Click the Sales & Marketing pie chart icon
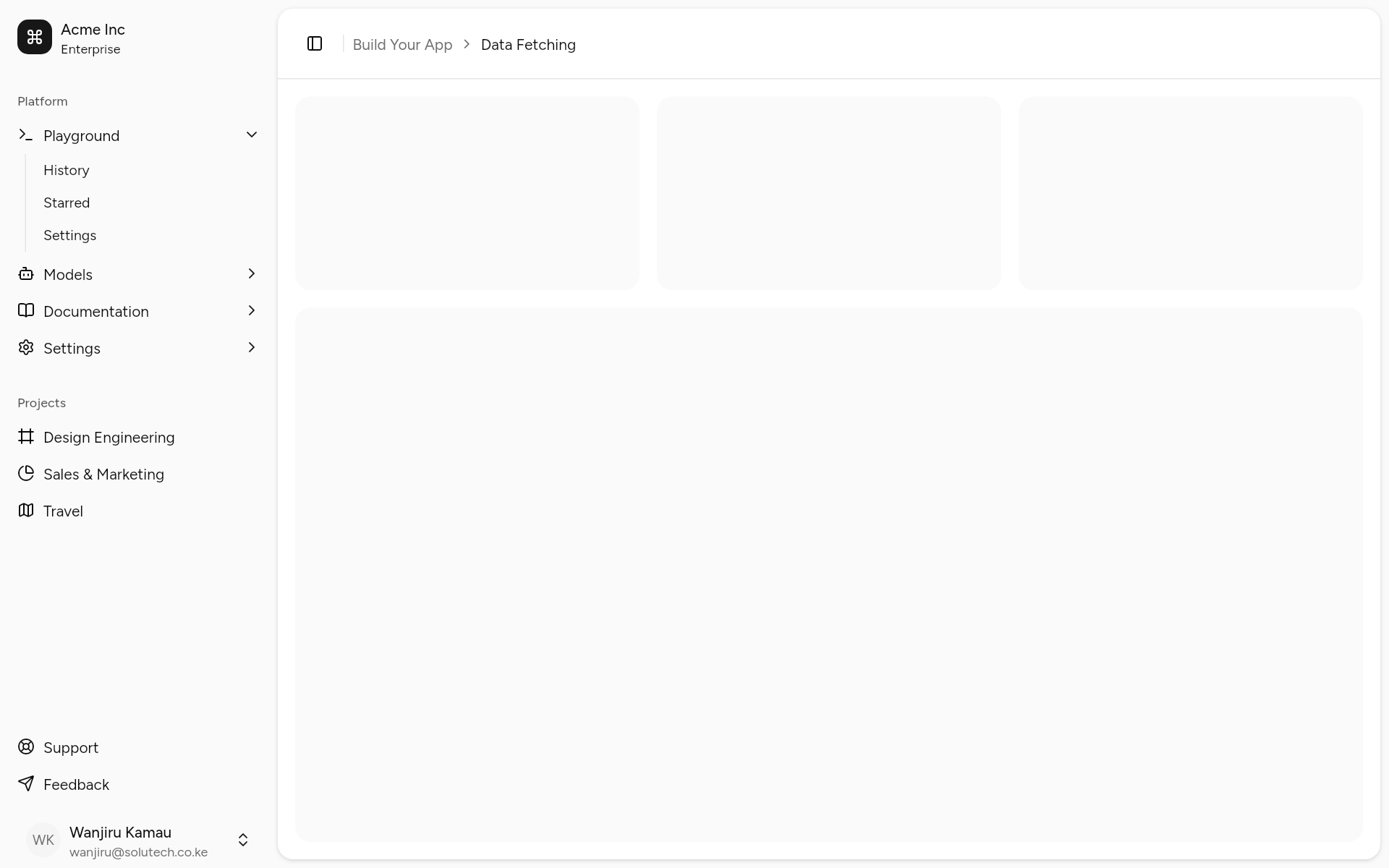Image resolution: width=1389 pixels, height=868 pixels. click(26, 474)
